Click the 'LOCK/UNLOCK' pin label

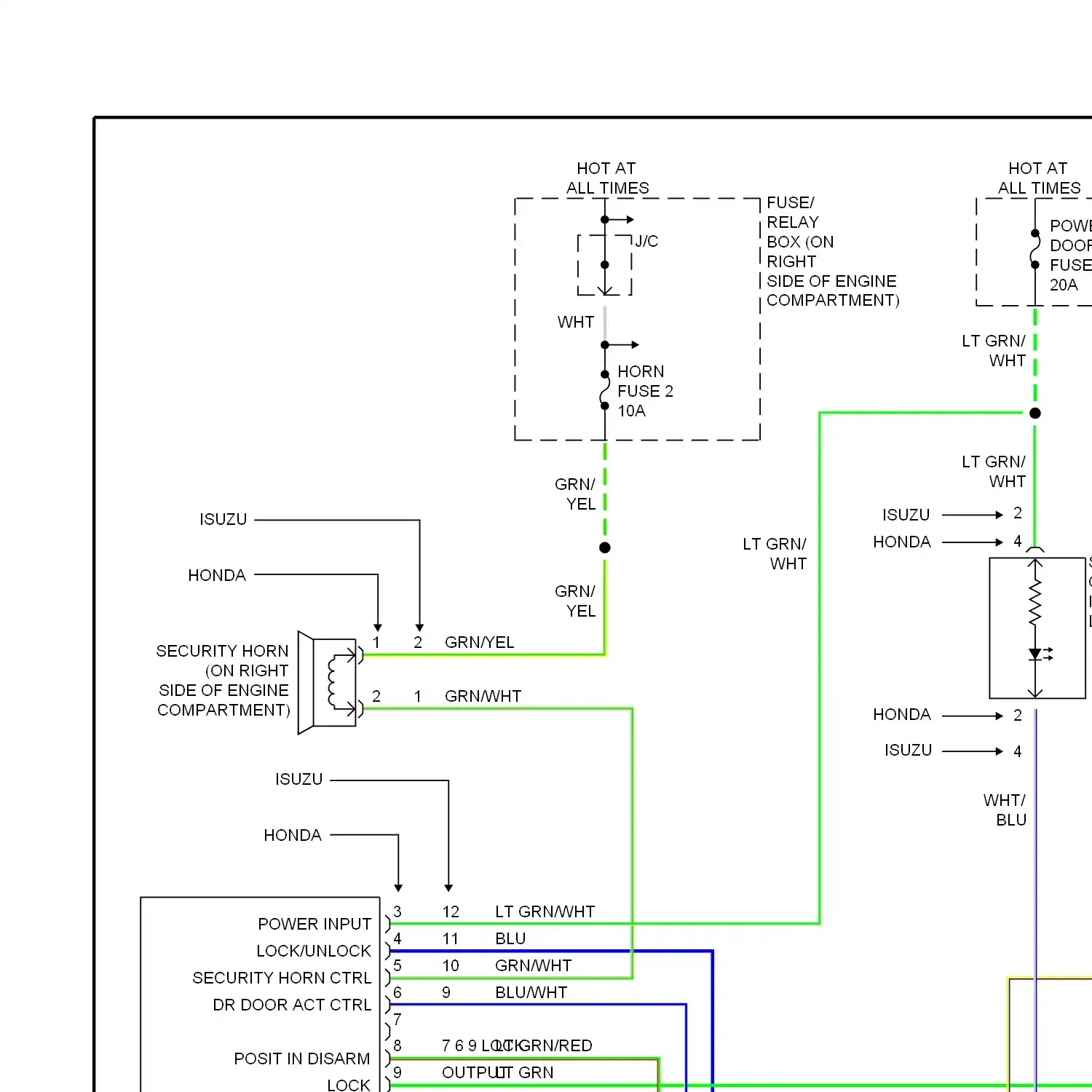pos(314,951)
